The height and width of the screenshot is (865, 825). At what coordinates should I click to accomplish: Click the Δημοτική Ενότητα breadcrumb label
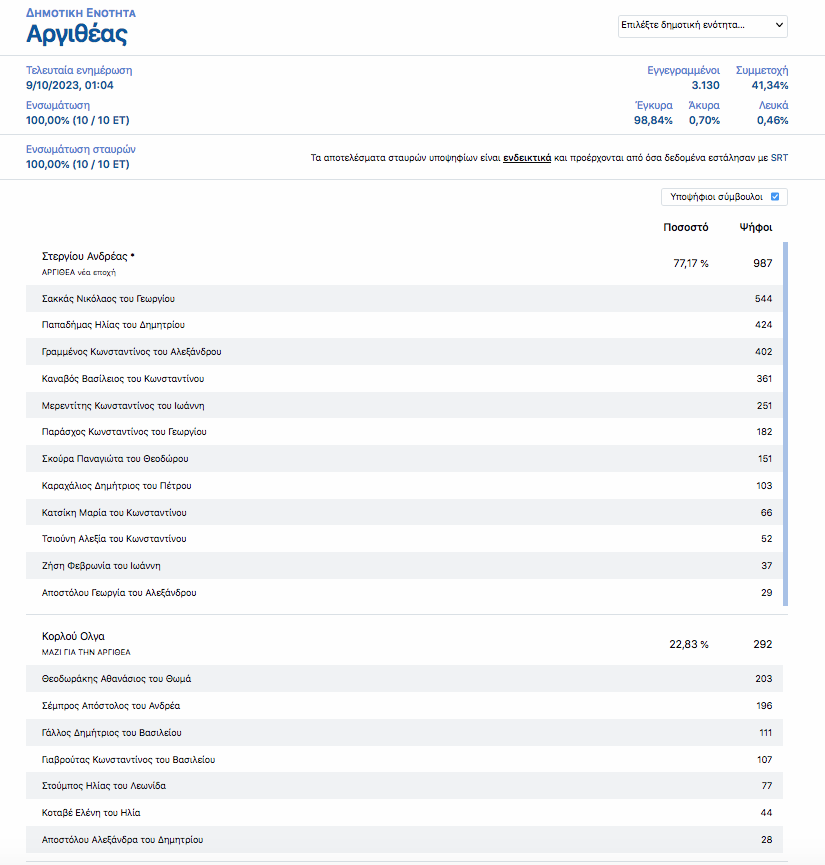point(81,13)
